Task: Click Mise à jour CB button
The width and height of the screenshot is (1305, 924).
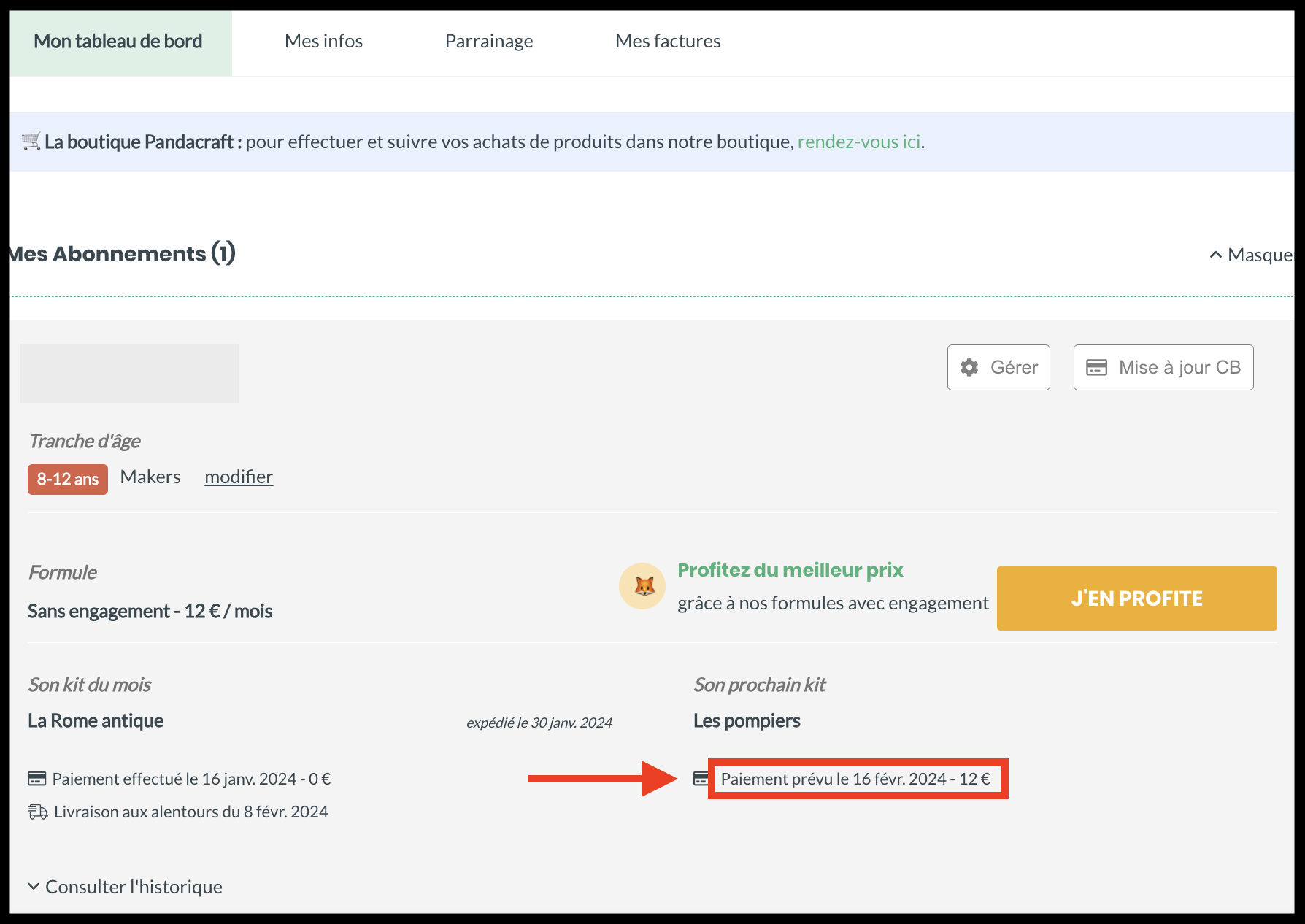Action: [x=1163, y=367]
